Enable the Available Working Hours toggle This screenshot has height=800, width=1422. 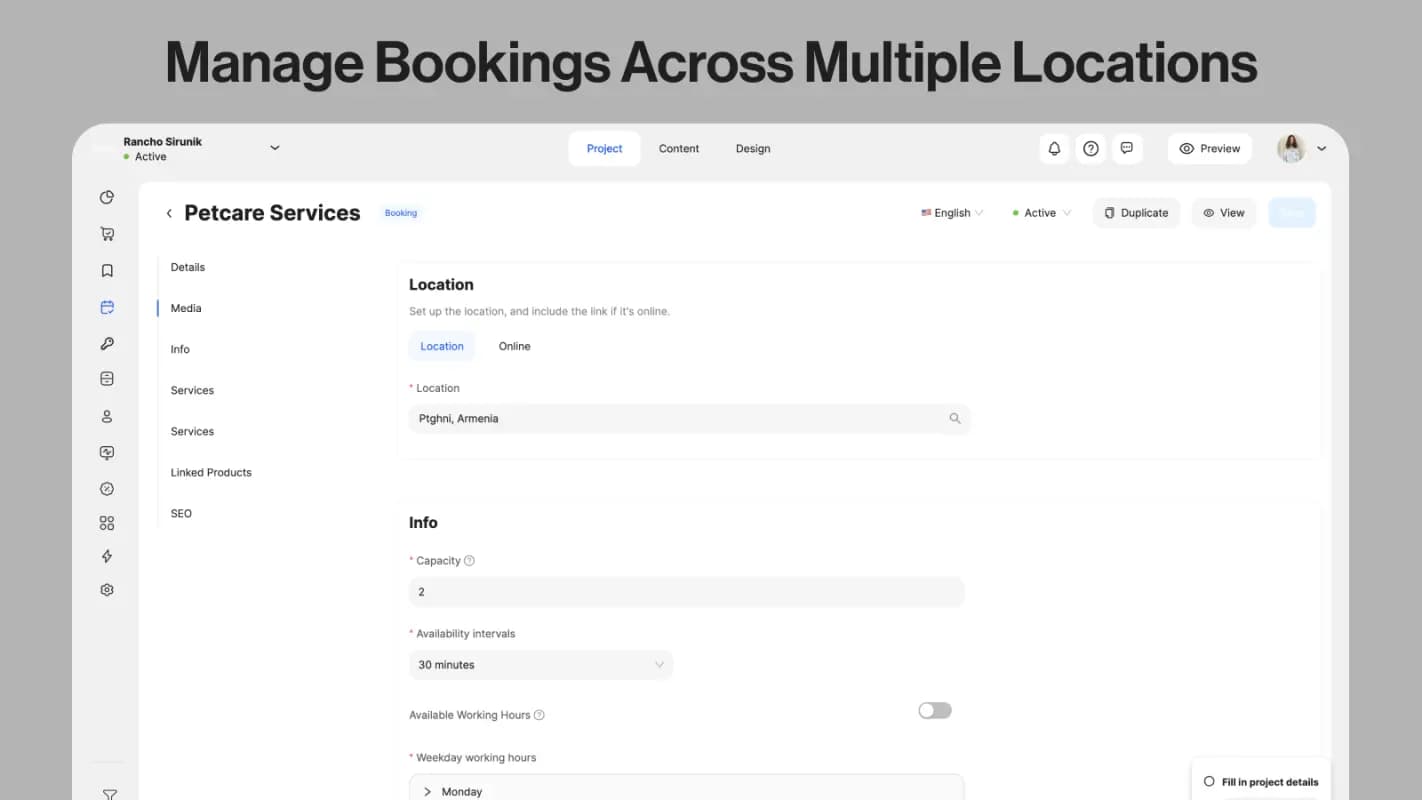tap(934, 710)
